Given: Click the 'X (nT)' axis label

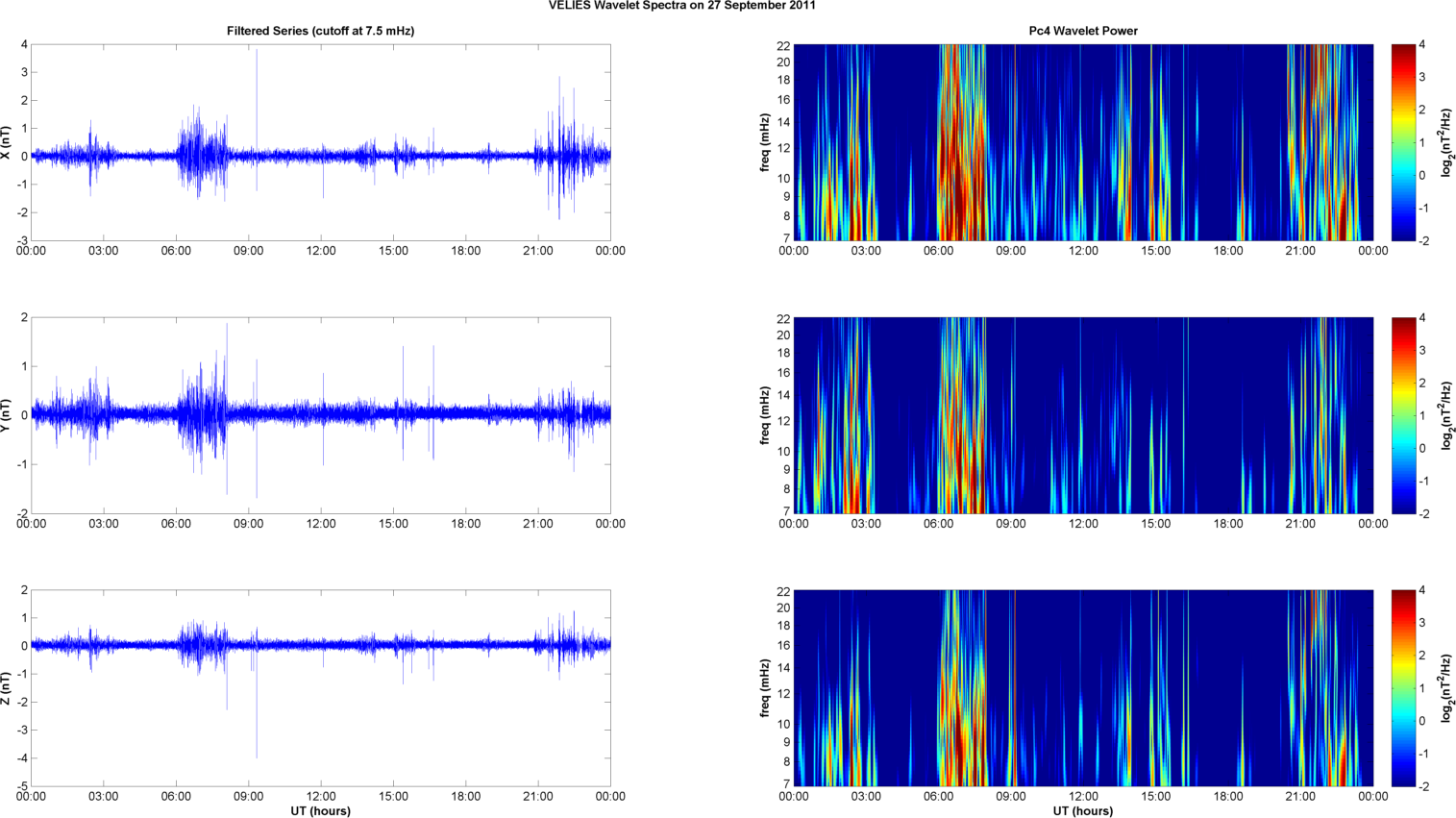Looking at the screenshot, I should tap(7, 142).
